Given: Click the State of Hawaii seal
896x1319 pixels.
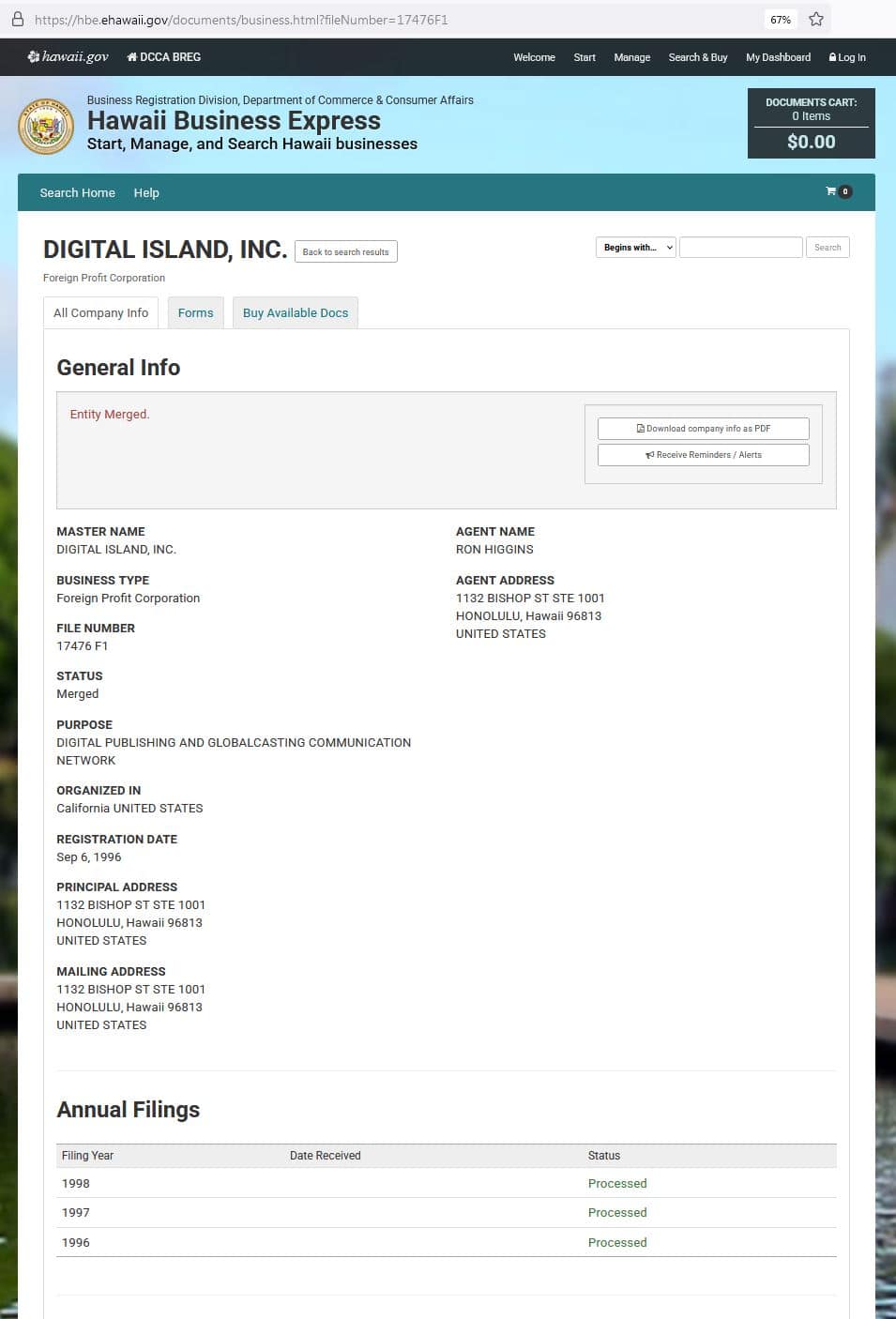Looking at the screenshot, I should point(46,127).
